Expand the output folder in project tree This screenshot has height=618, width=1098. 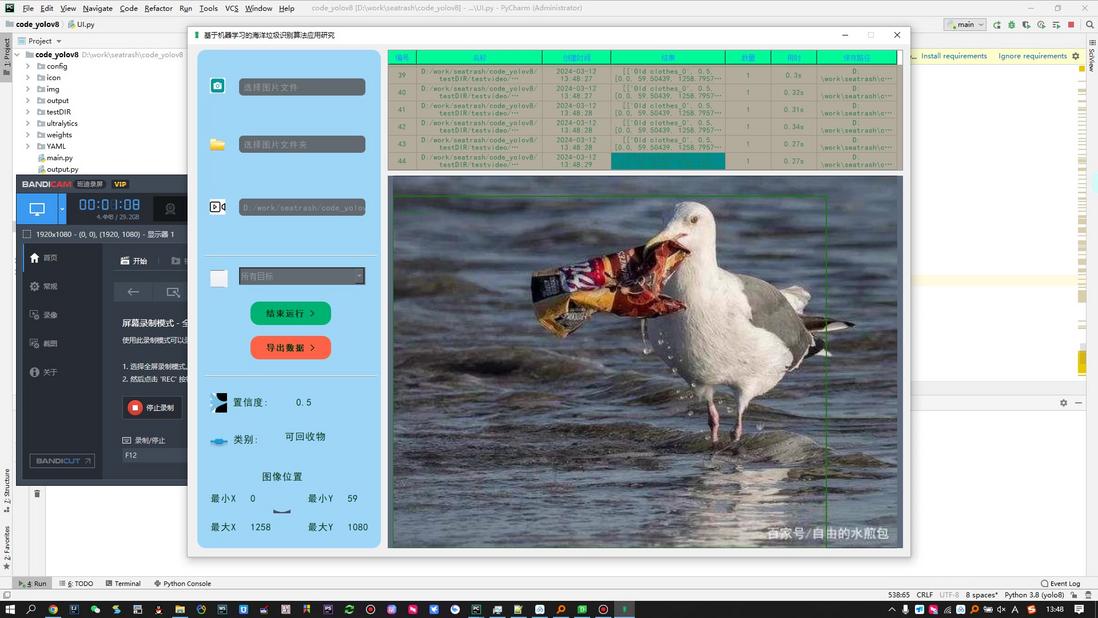pos(28,101)
